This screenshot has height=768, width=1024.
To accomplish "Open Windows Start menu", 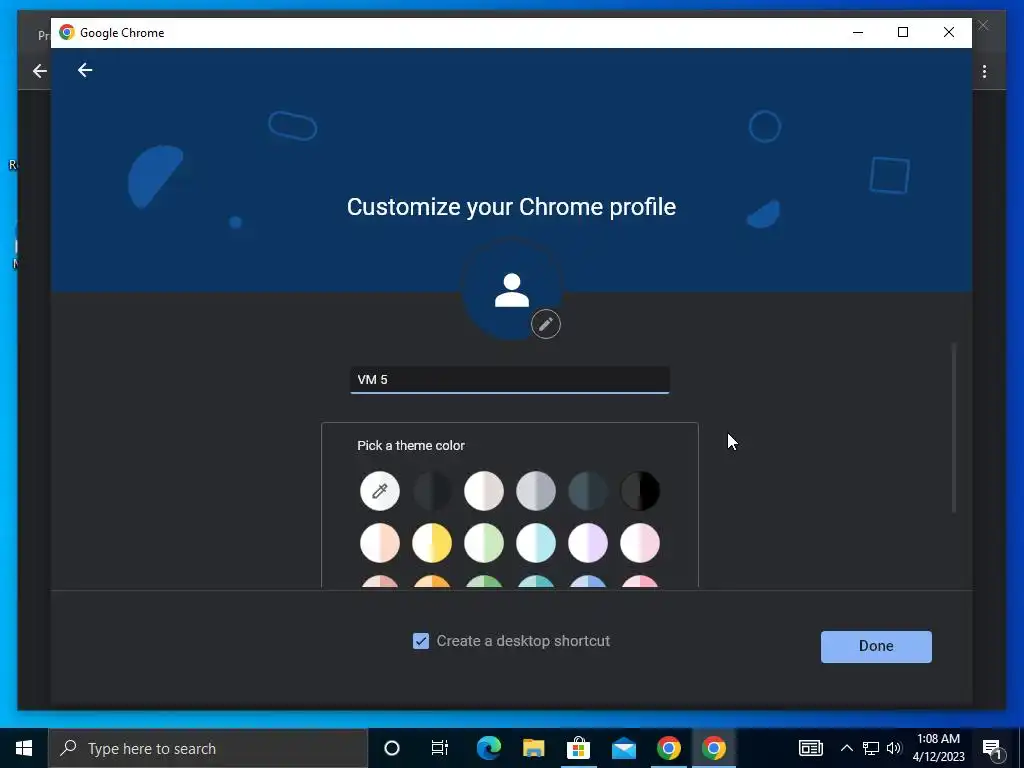I will [24, 748].
